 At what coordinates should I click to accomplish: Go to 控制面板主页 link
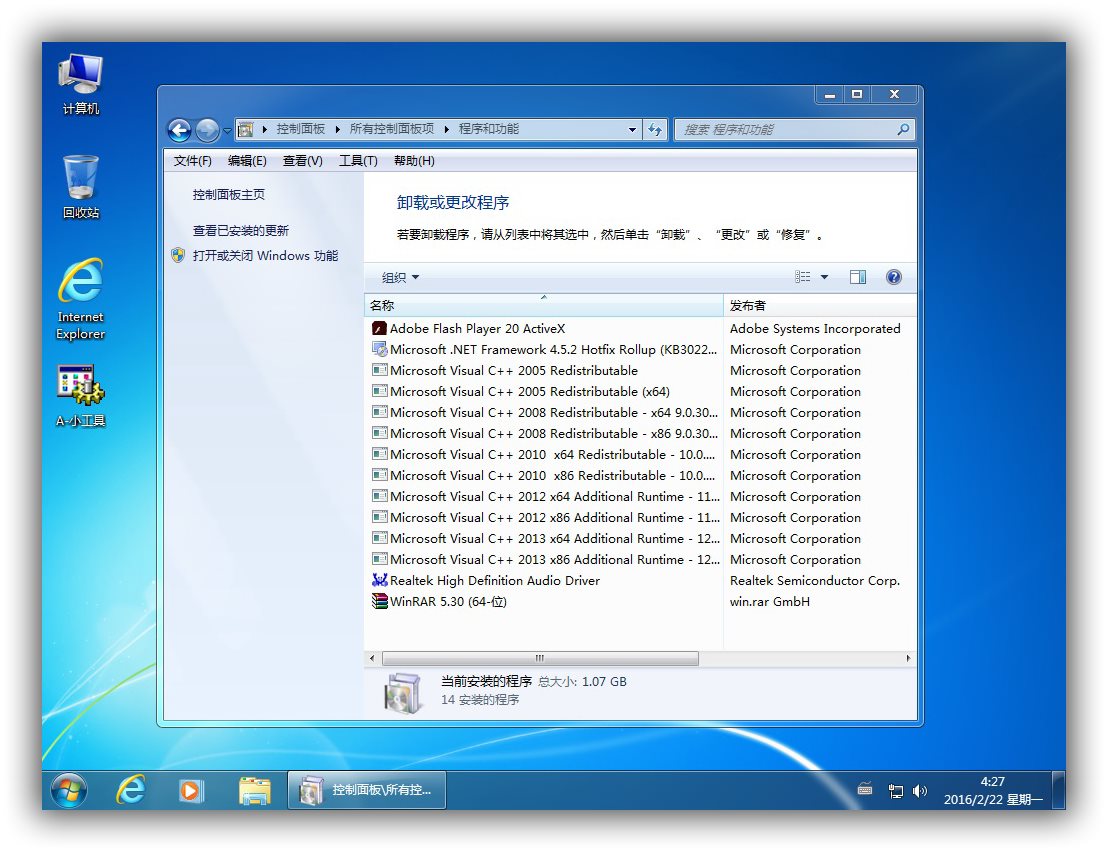pyautogui.click(x=228, y=194)
